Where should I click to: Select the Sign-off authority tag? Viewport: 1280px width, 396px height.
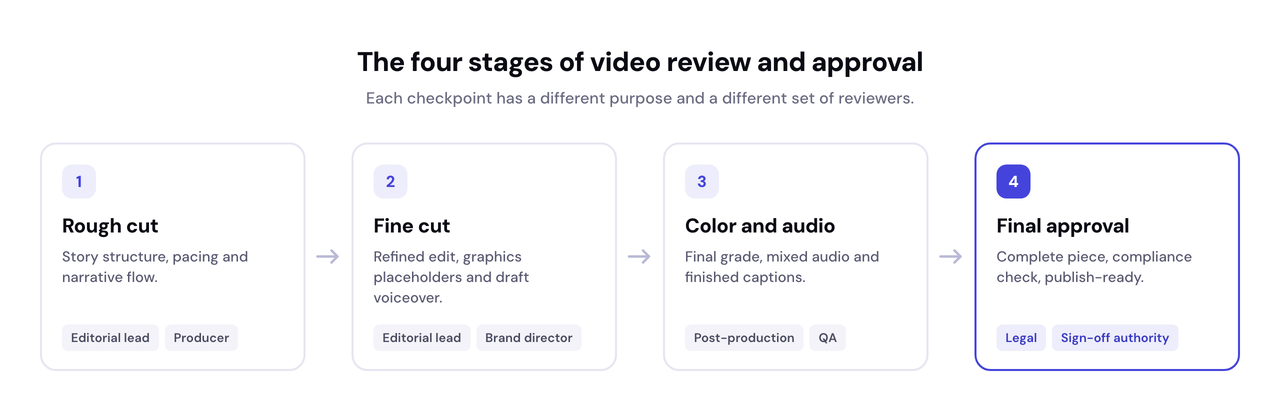coord(1115,338)
